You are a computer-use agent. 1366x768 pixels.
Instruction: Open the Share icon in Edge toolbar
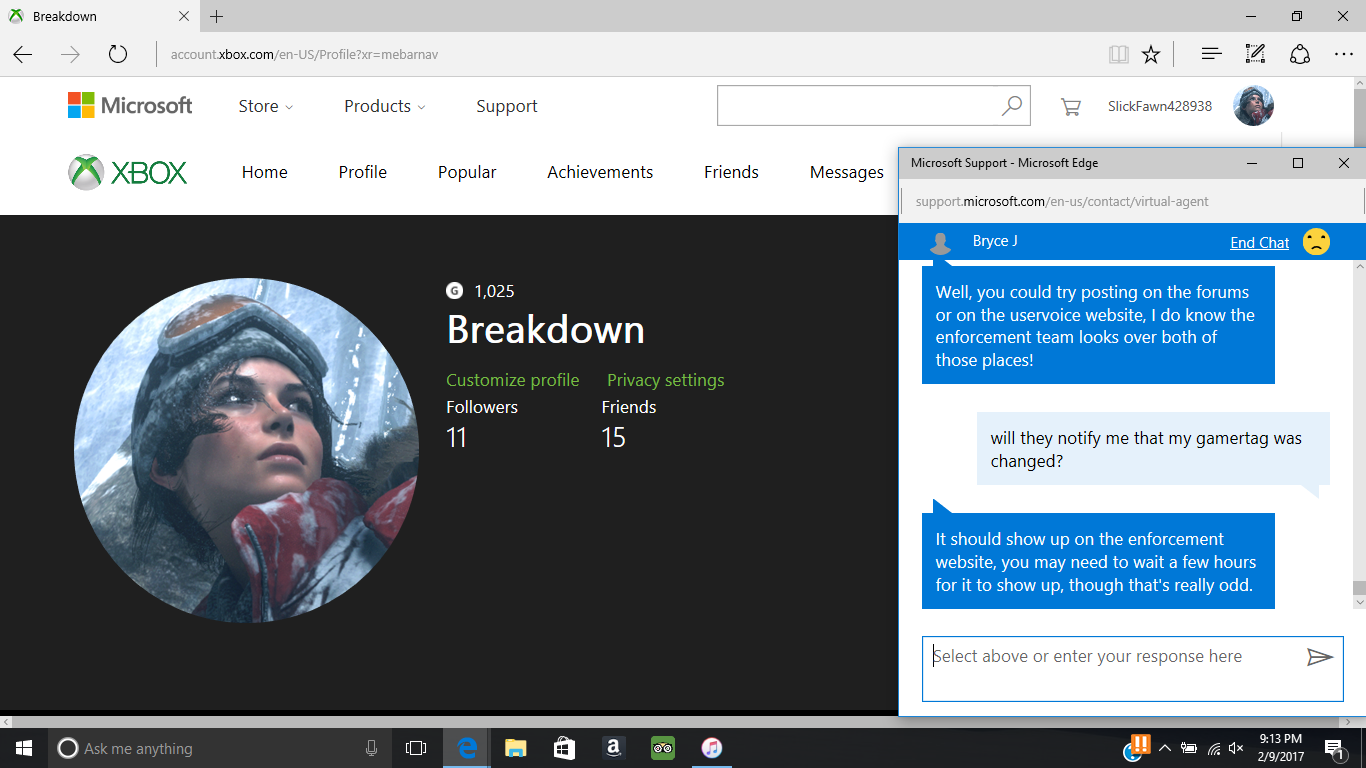(1299, 54)
